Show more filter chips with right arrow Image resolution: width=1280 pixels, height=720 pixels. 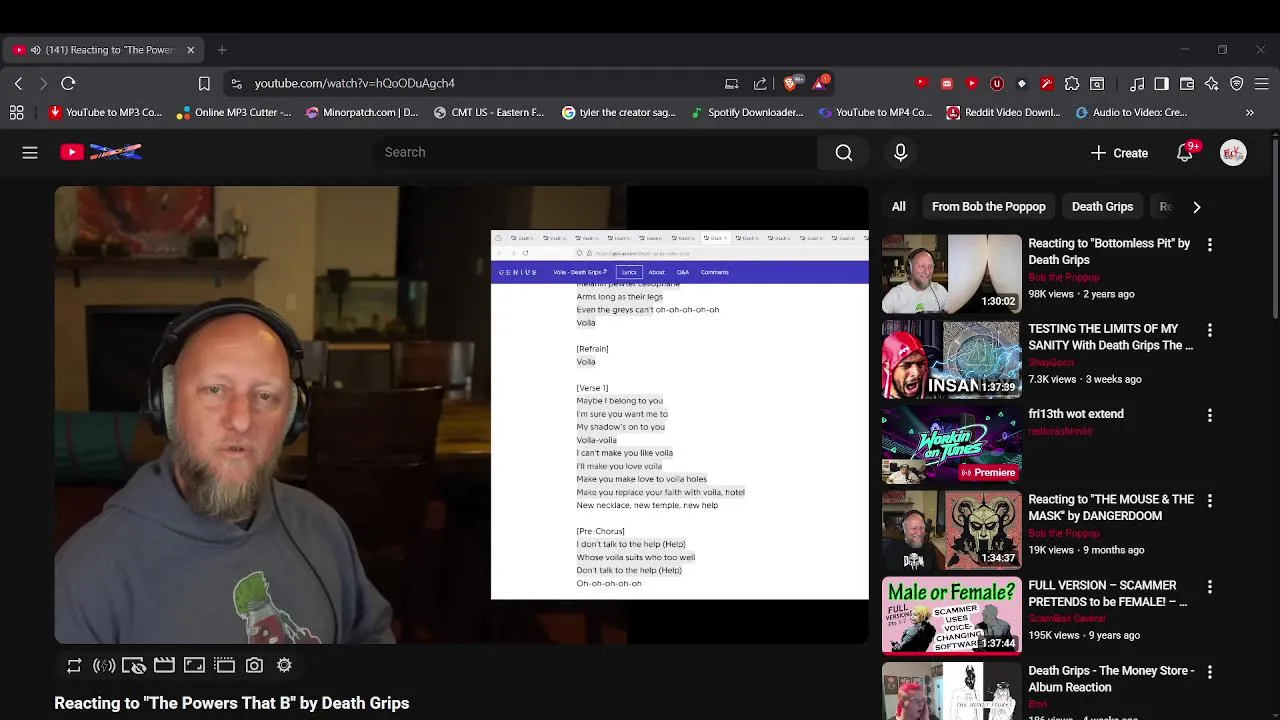tap(1196, 207)
